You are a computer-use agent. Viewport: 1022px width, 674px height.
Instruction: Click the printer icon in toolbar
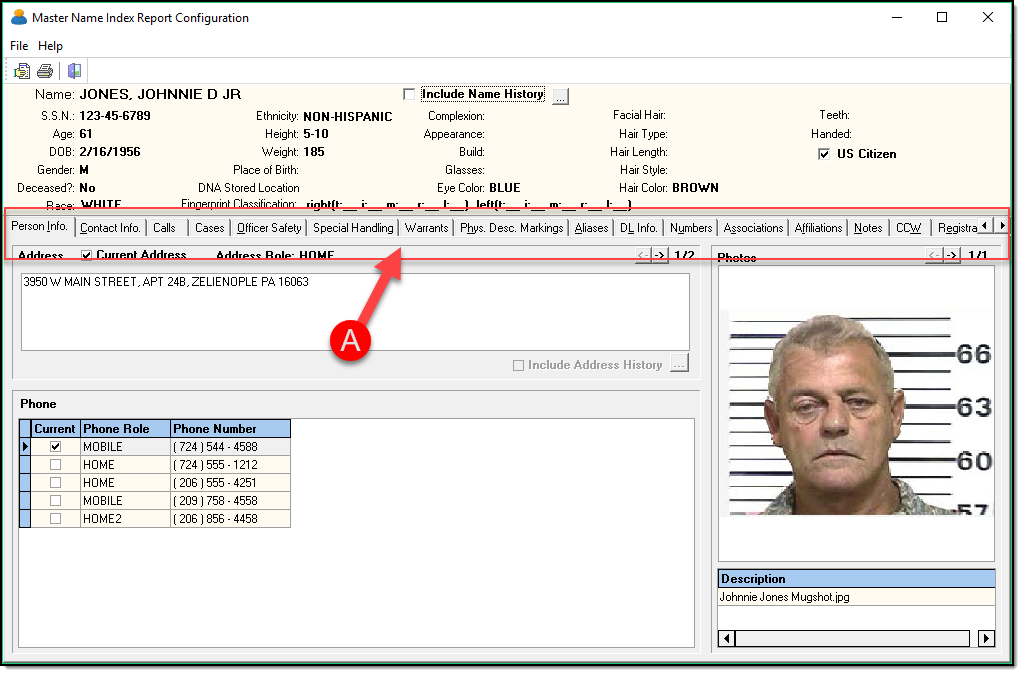(x=45, y=71)
